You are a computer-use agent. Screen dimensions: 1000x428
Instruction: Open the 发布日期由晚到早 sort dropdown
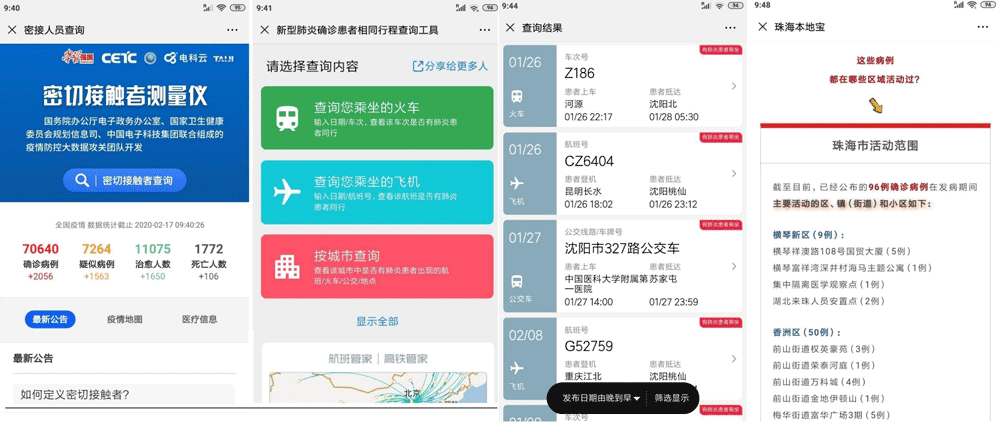pos(601,397)
